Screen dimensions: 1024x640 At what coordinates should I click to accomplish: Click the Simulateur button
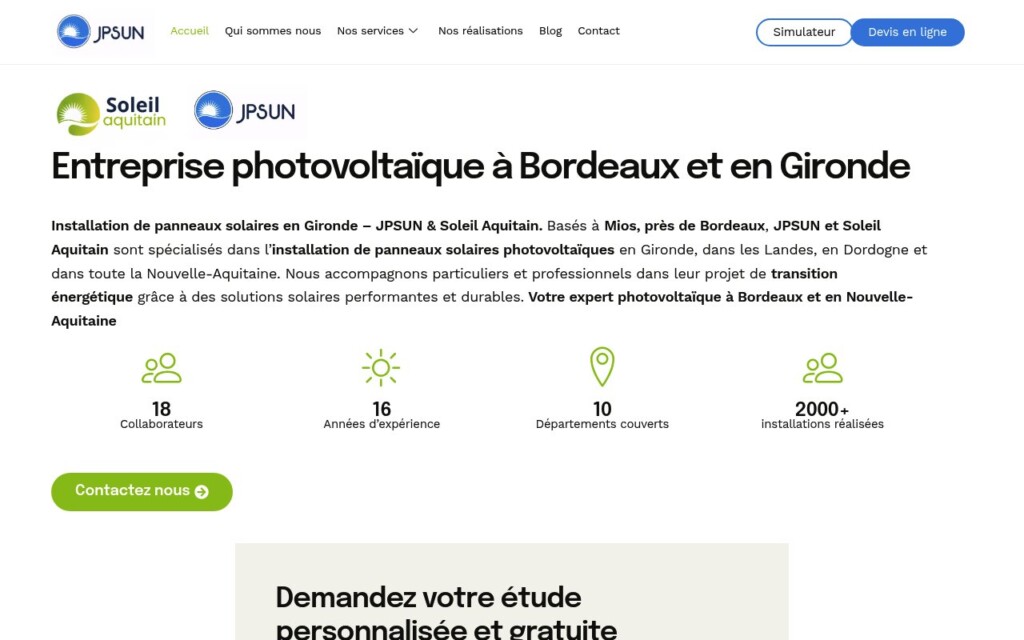point(804,32)
